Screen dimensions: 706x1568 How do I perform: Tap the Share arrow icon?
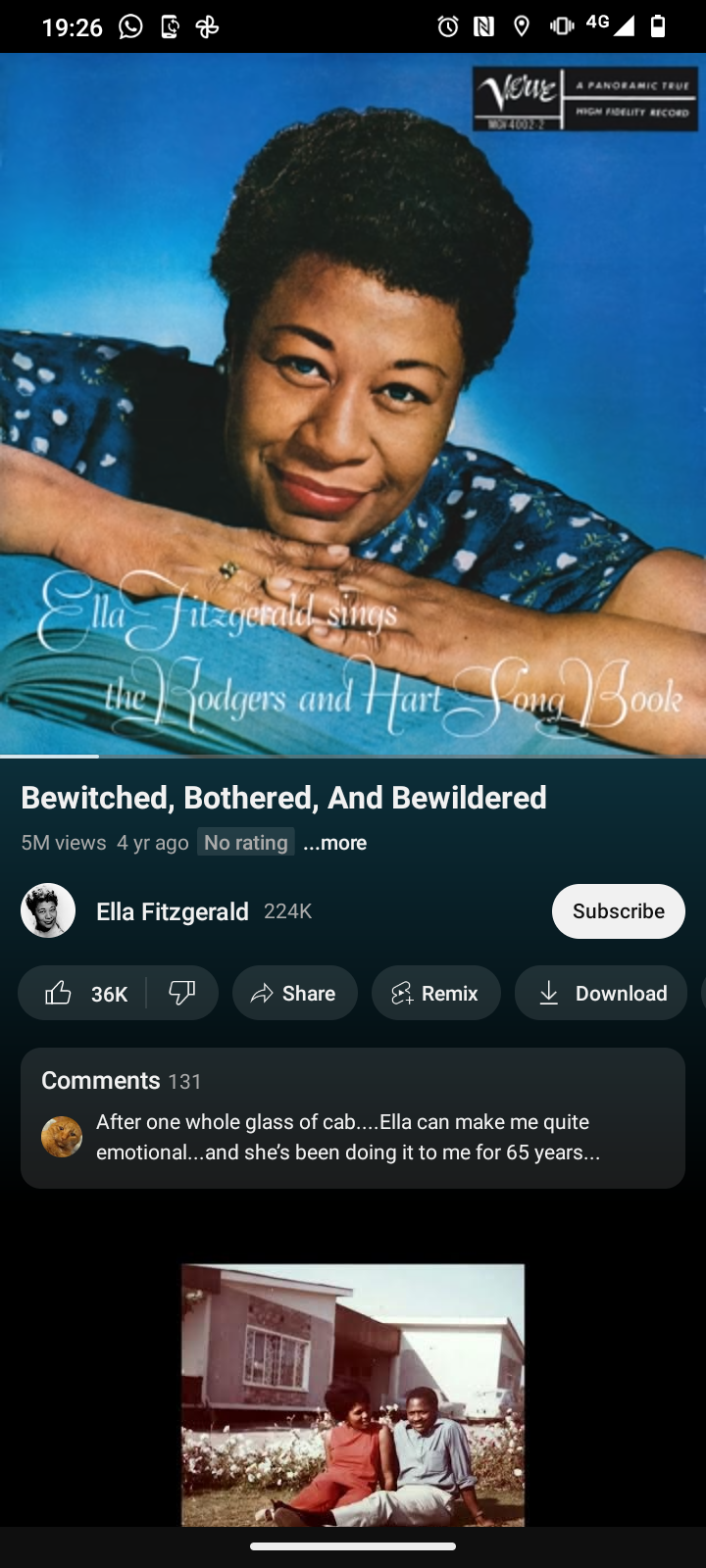click(262, 994)
